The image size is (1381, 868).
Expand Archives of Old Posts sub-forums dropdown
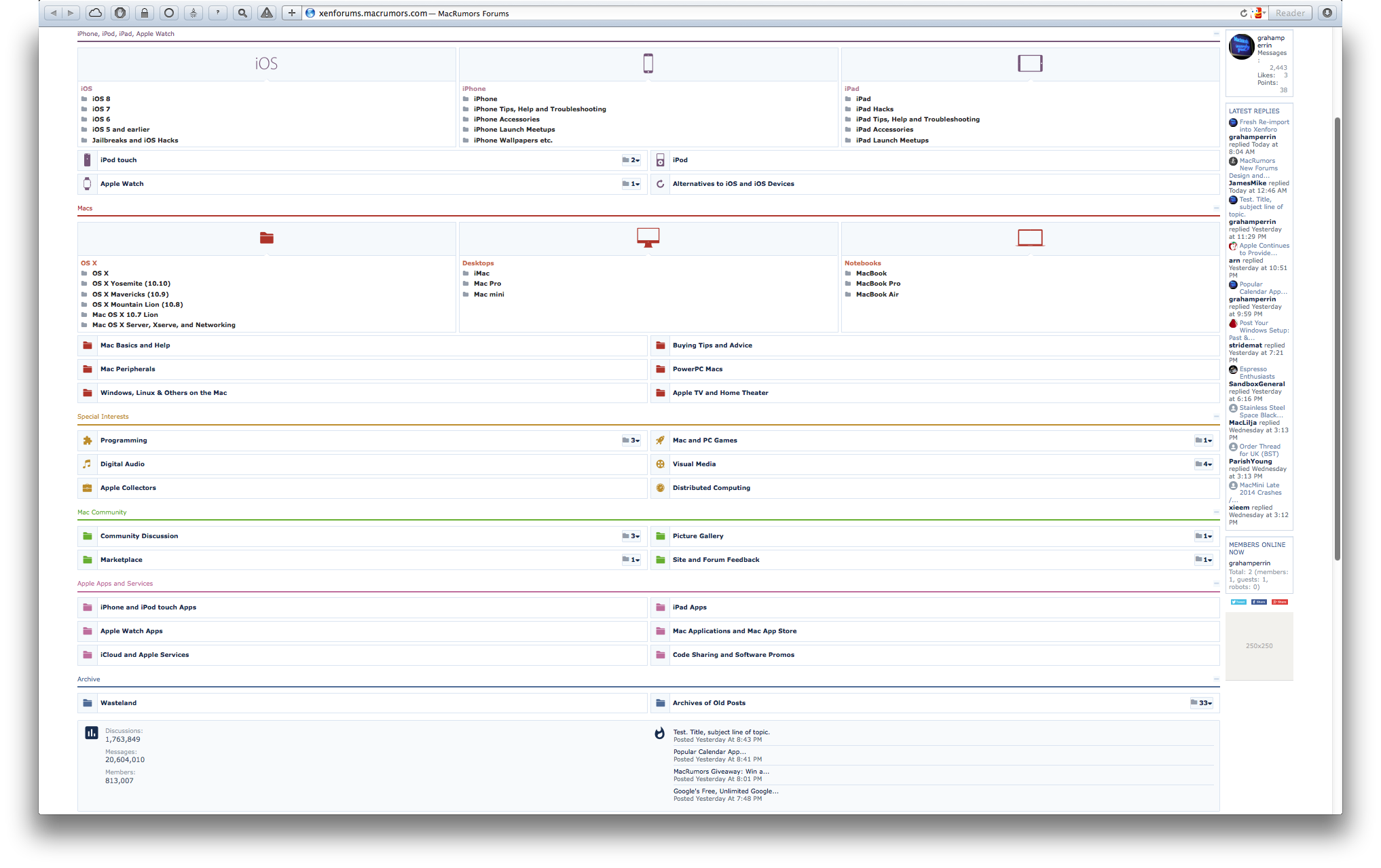click(1202, 703)
